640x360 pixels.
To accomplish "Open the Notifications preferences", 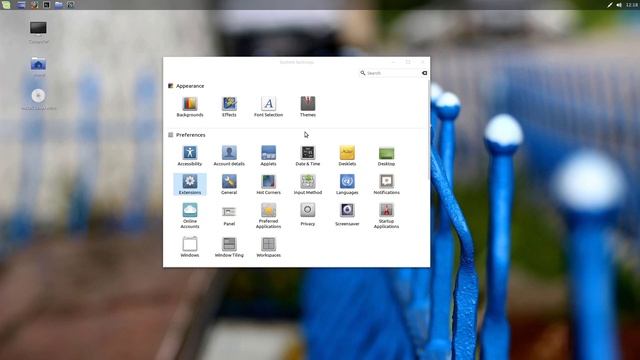I will (386, 184).
